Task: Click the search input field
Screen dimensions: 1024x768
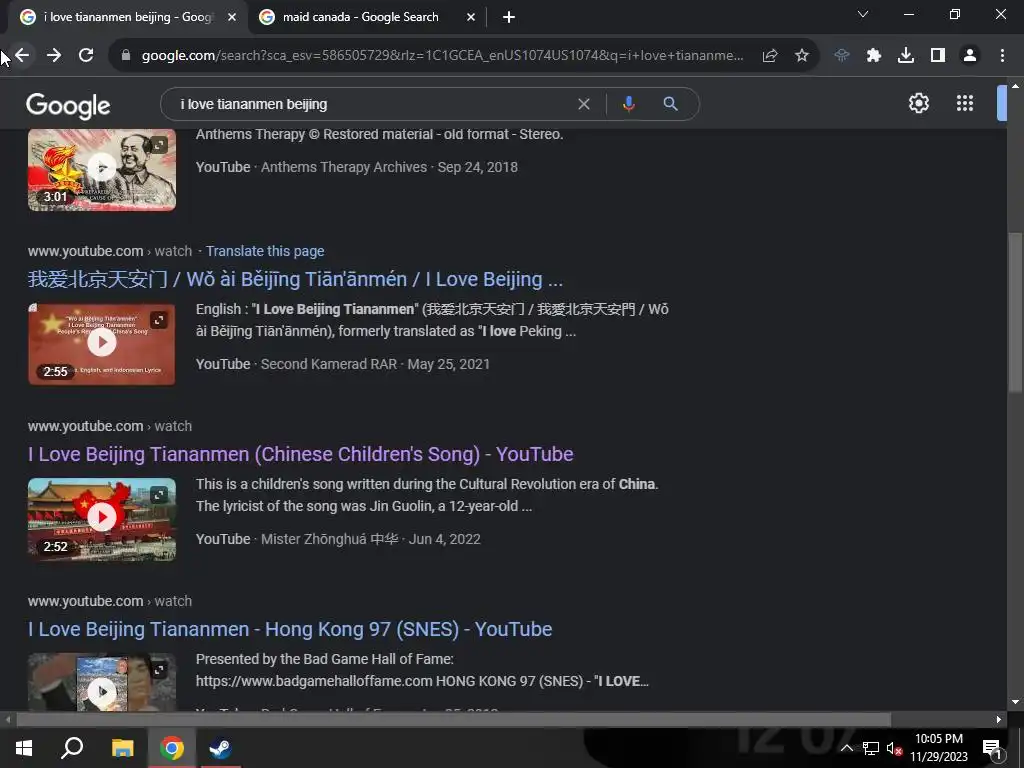Action: [374, 104]
